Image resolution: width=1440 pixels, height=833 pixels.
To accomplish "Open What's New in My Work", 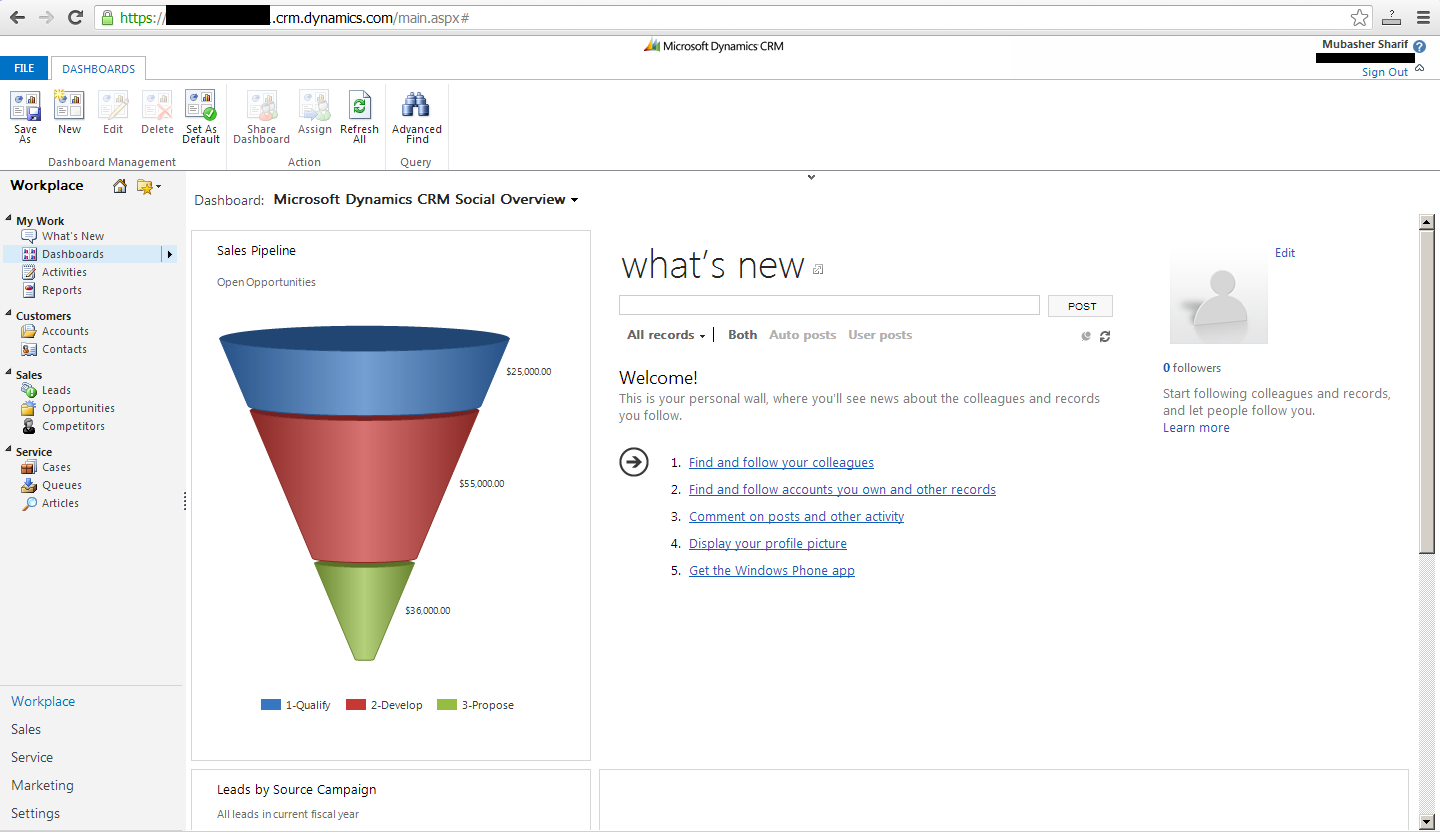I will tap(73, 236).
